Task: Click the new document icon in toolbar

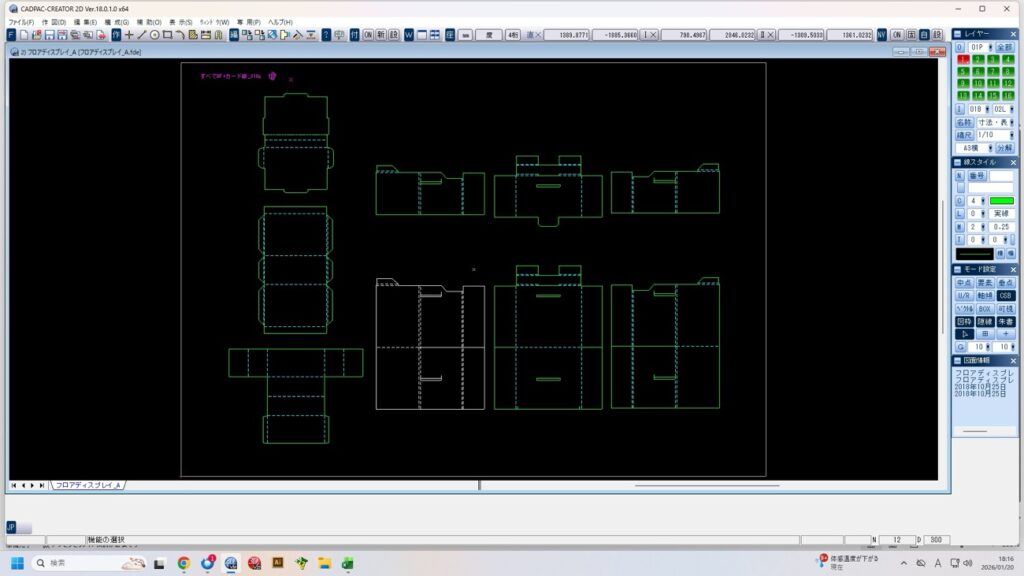Action: tap(24, 35)
